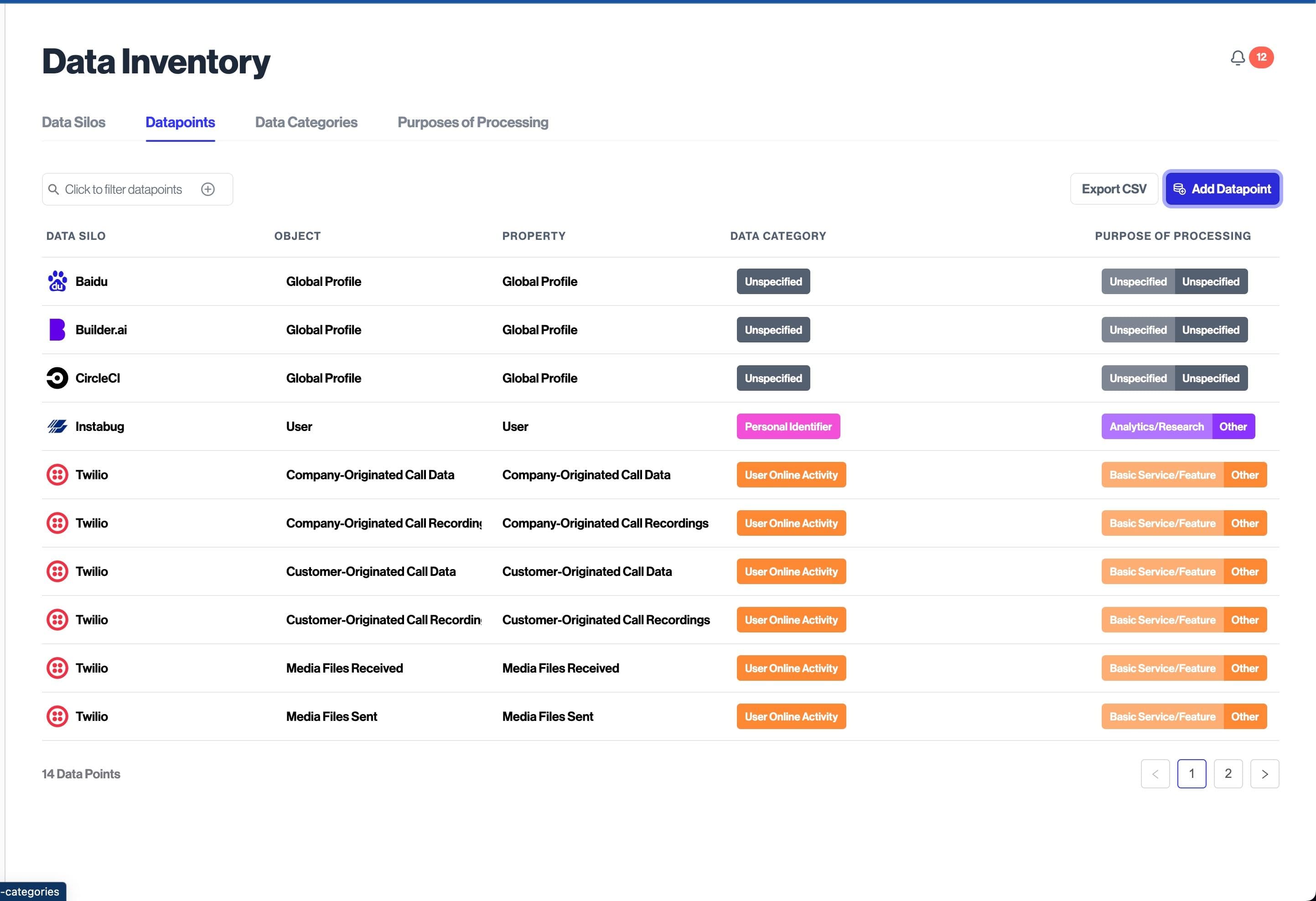Viewport: 1316px width, 901px height.
Task: Click the CircleCI logo icon
Action: pyautogui.click(x=57, y=378)
